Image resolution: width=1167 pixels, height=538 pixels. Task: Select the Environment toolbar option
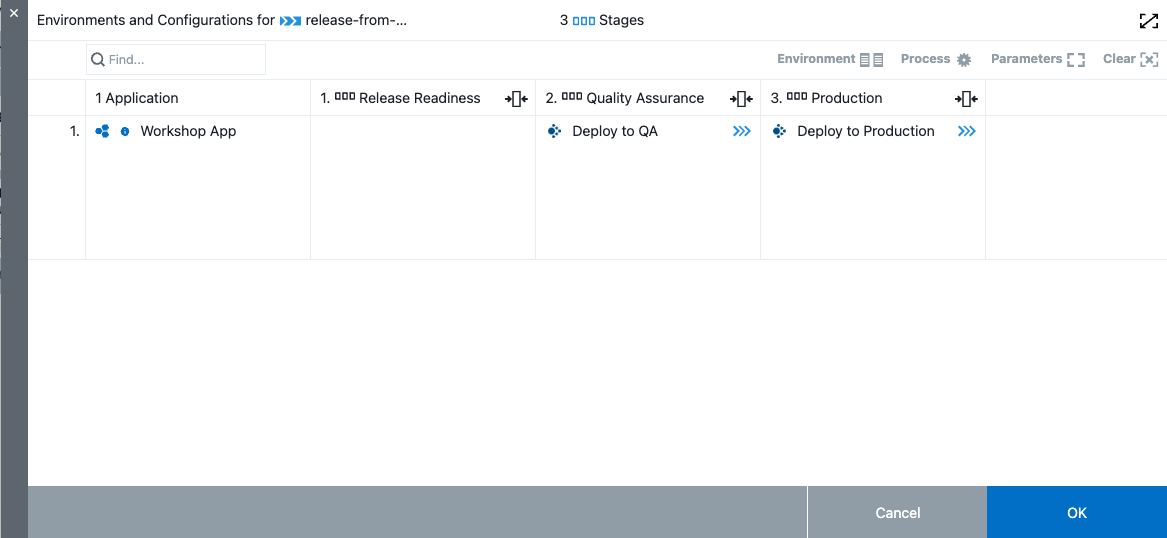point(830,60)
